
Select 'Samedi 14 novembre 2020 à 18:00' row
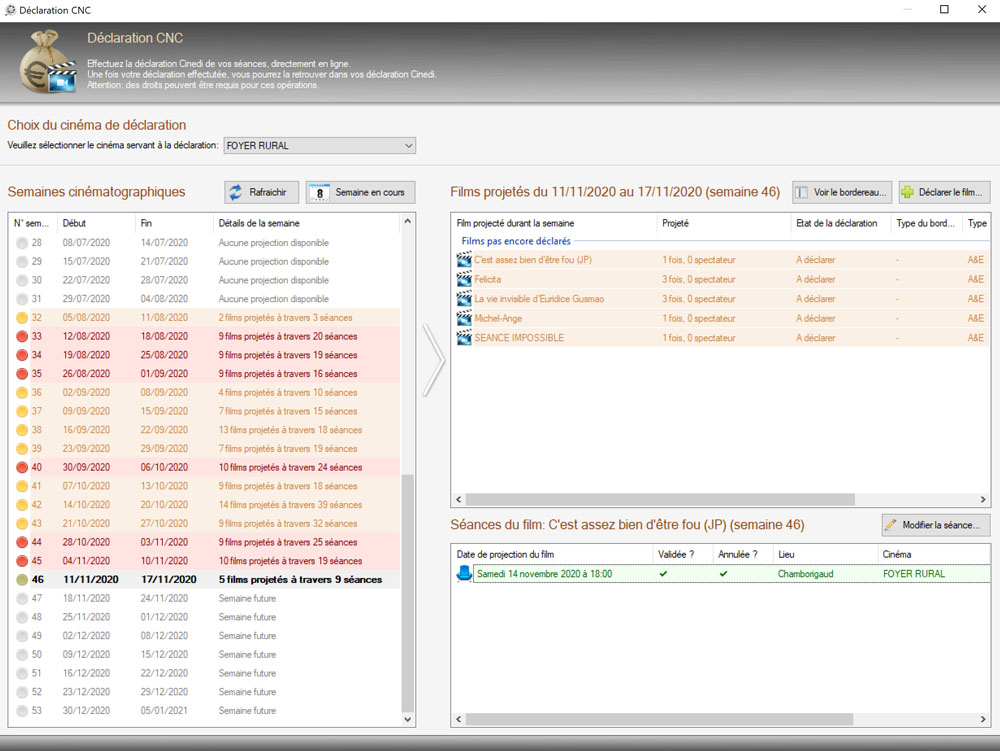tap(731, 574)
